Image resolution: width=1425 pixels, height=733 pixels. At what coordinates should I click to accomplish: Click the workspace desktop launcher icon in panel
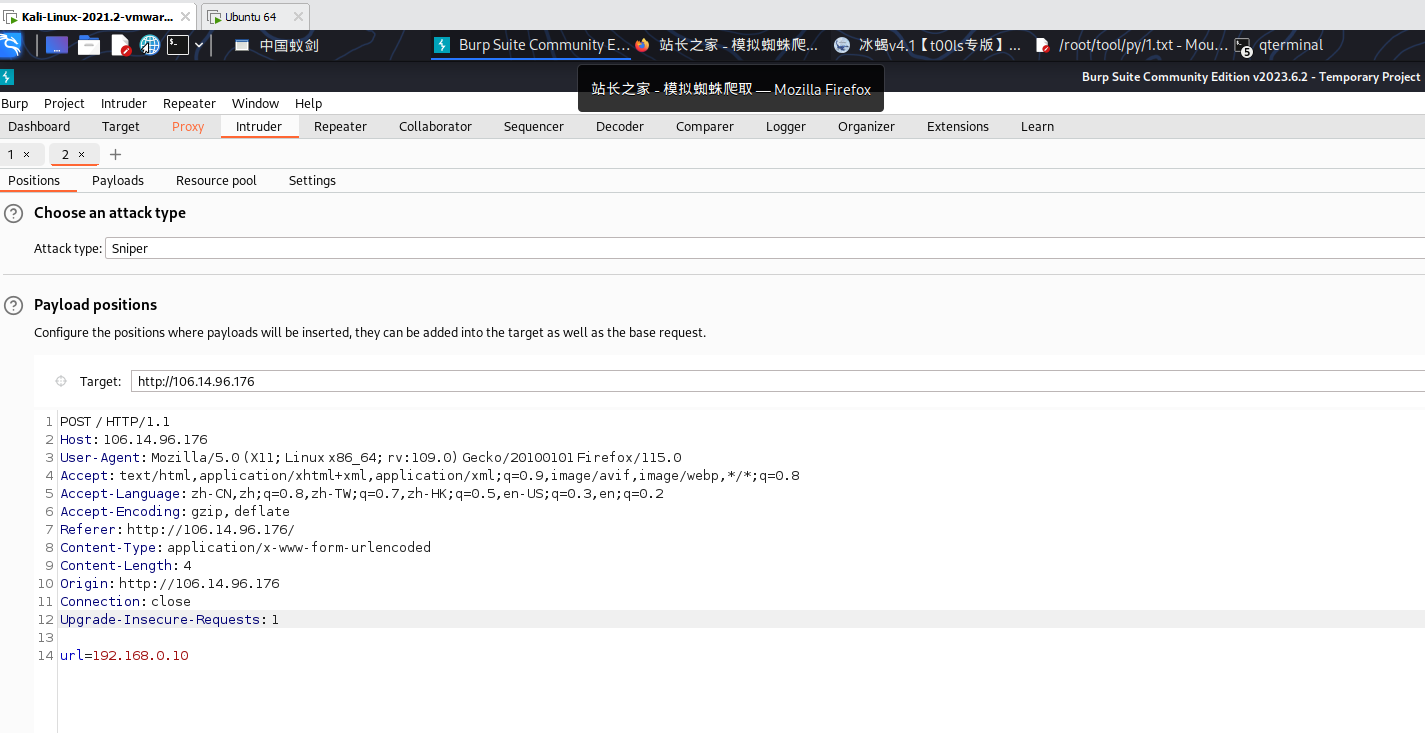[x=57, y=45]
